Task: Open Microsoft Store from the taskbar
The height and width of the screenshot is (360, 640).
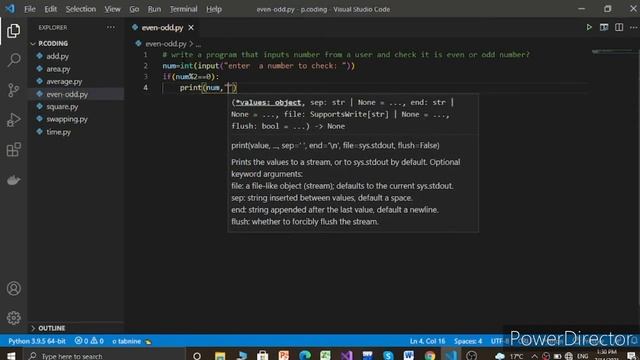Action: 262,356
